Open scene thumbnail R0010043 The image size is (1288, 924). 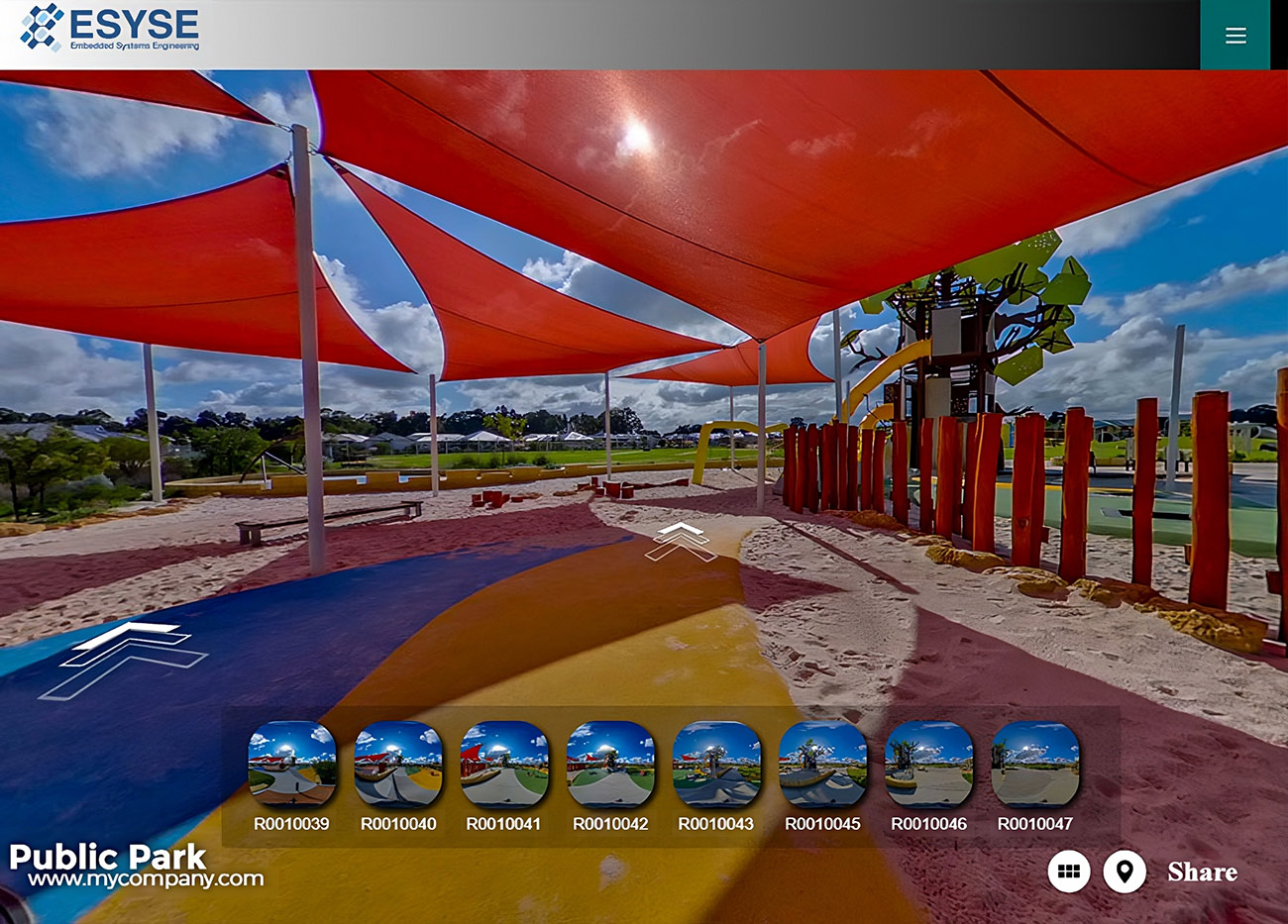tap(716, 765)
